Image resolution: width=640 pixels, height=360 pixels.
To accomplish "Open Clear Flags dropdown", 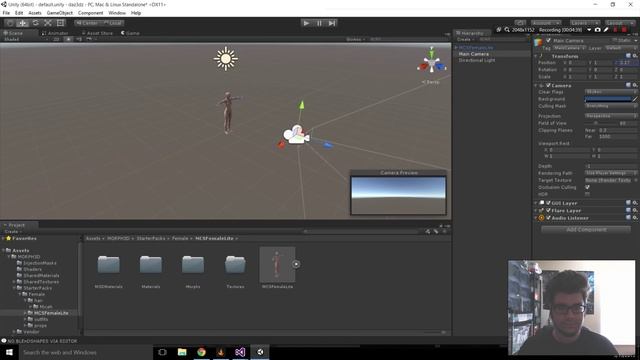I will [x=611, y=92].
